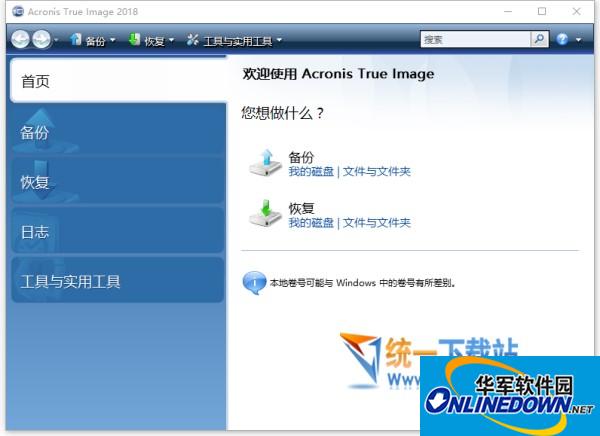600x436 pixels.
Task: Click the 备份 toolbar menu label
Action: tap(95, 41)
